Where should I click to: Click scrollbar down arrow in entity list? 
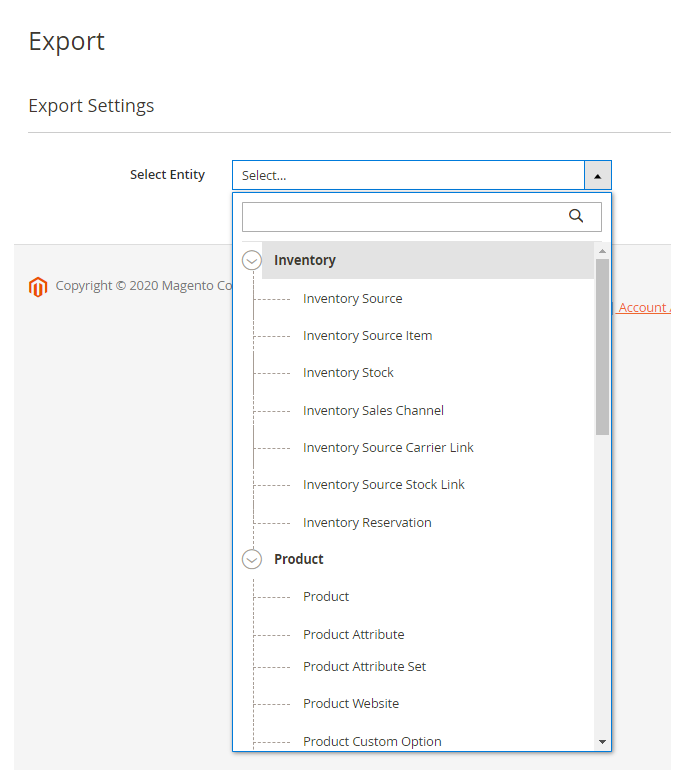pos(602,742)
